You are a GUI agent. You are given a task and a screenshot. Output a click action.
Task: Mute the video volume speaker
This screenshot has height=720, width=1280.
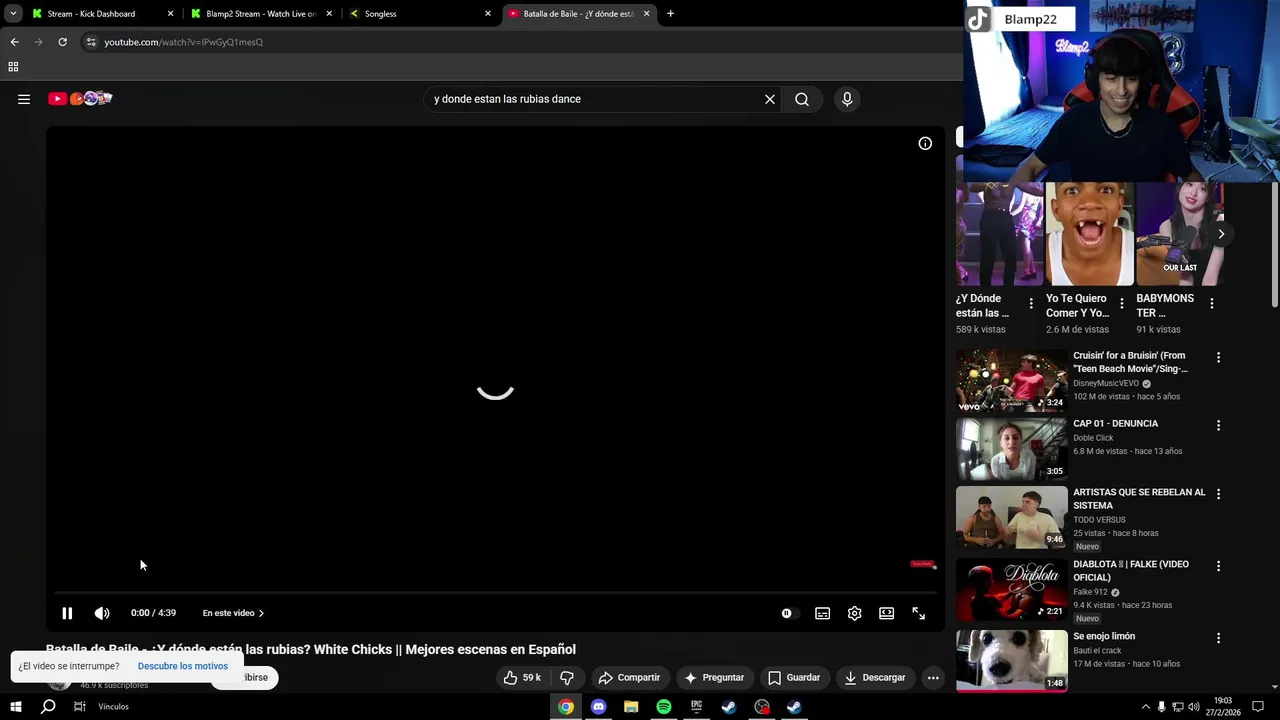coord(102,613)
